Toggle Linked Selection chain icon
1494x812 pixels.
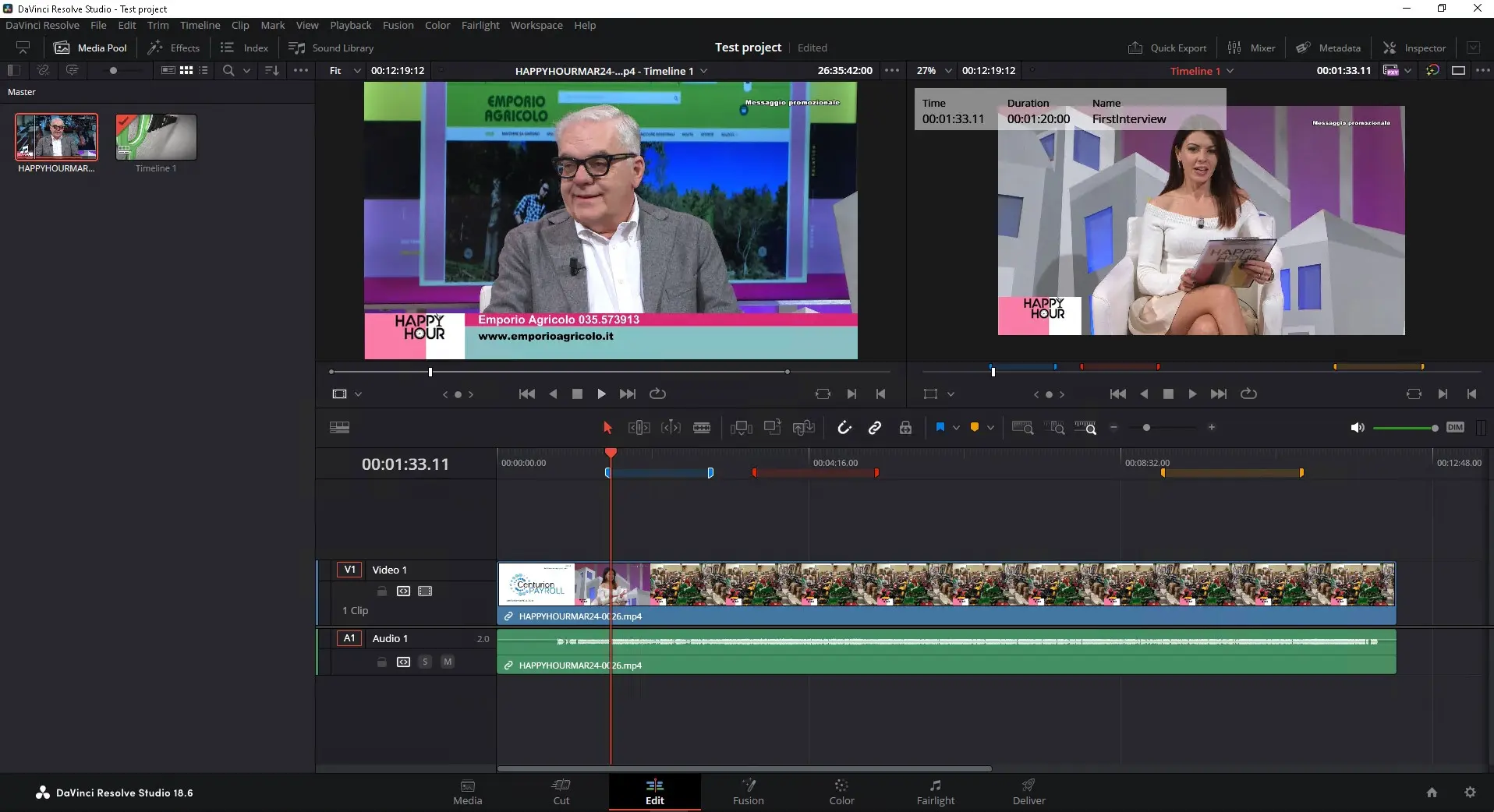pyautogui.click(x=875, y=427)
